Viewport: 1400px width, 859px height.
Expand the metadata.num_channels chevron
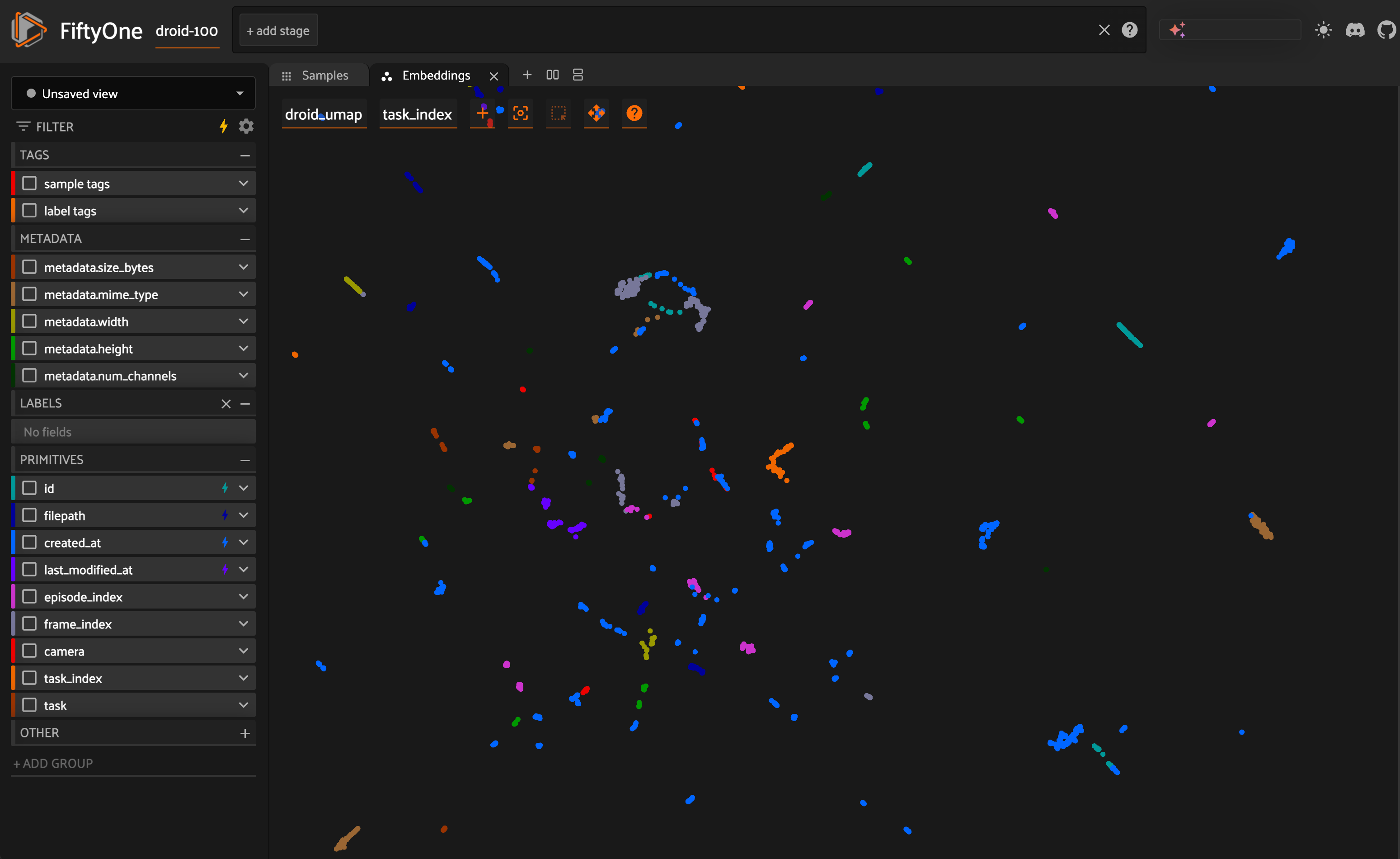(x=244, y=376)
